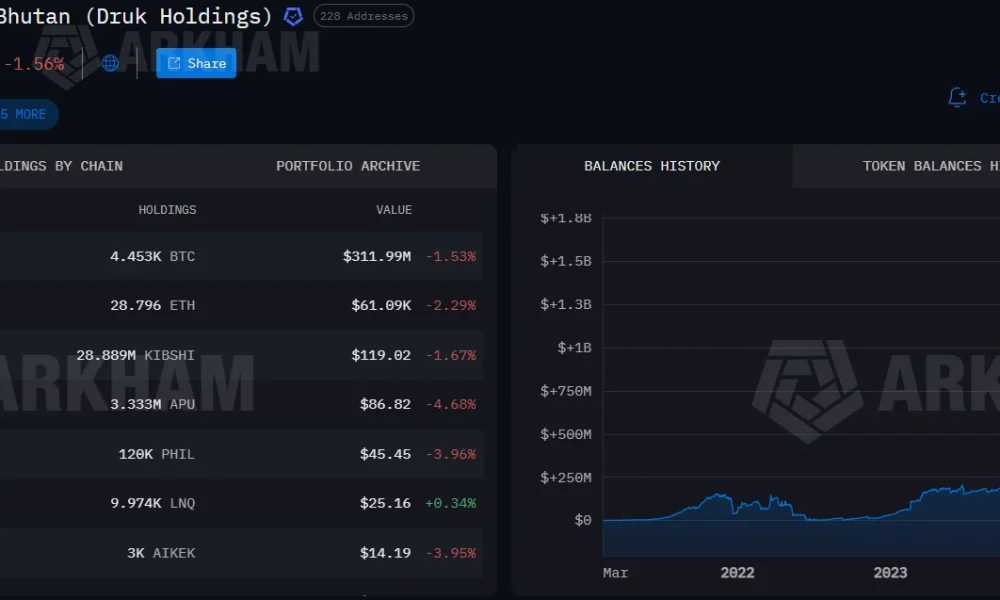Sort by the HOLDINGS column header
This screenshot has height=600, width=1000.
click(x=167, y=210)
